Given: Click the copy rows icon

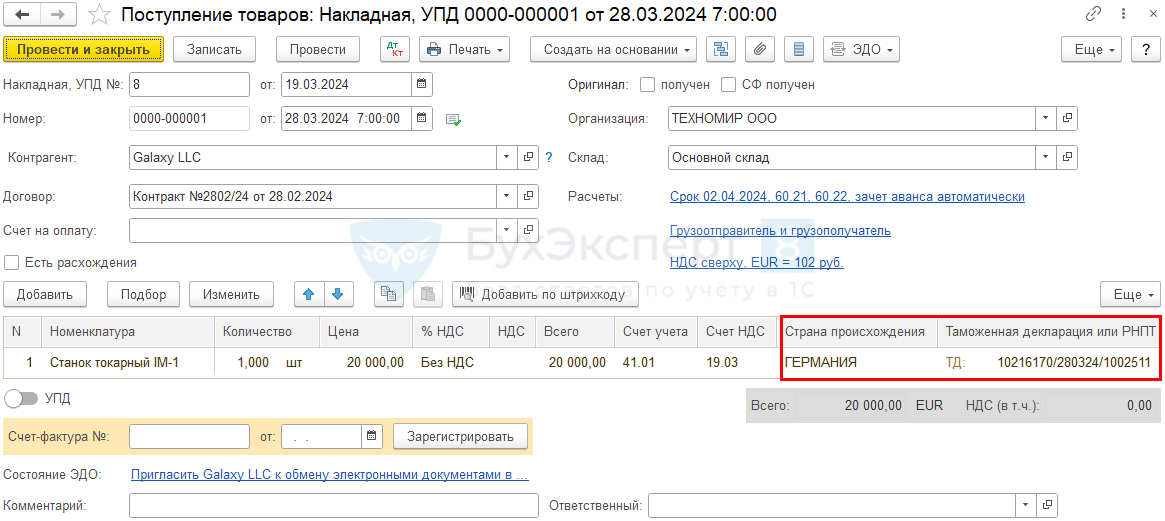Looking at the screenshot, I should (388, 294).
